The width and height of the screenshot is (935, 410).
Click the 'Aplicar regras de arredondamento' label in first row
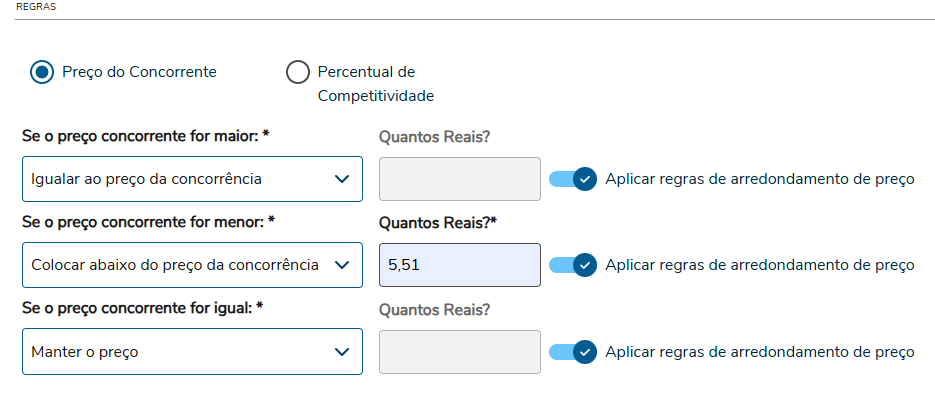[760, 179]
